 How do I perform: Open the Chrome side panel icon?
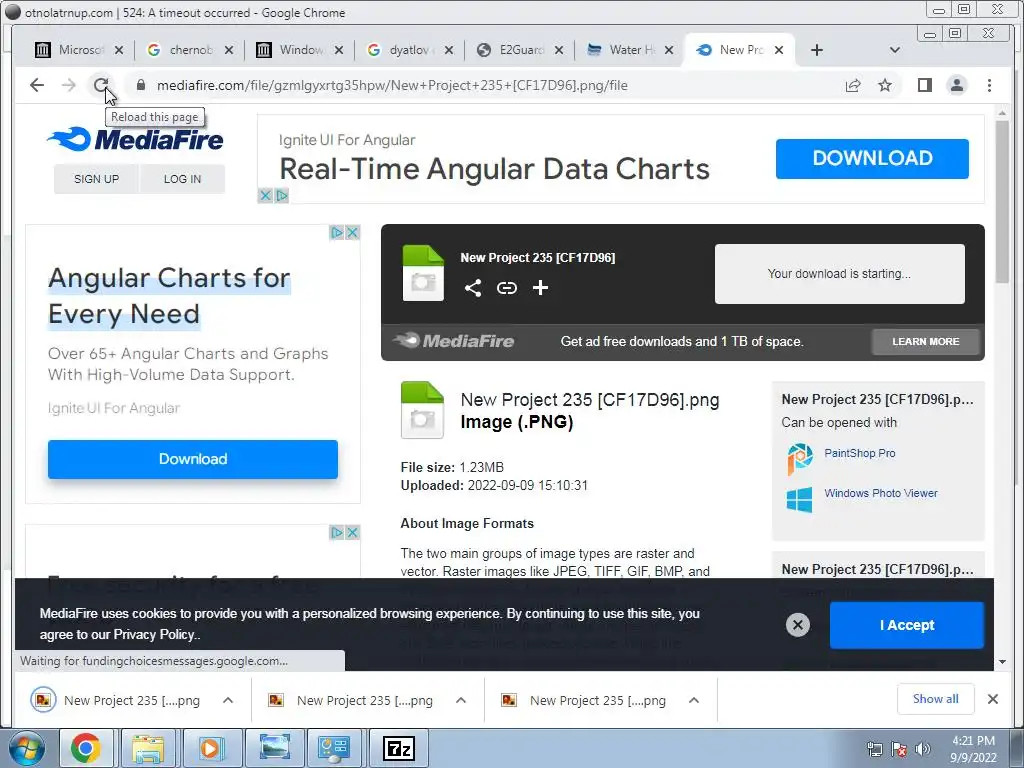click(x=925, y=85)
